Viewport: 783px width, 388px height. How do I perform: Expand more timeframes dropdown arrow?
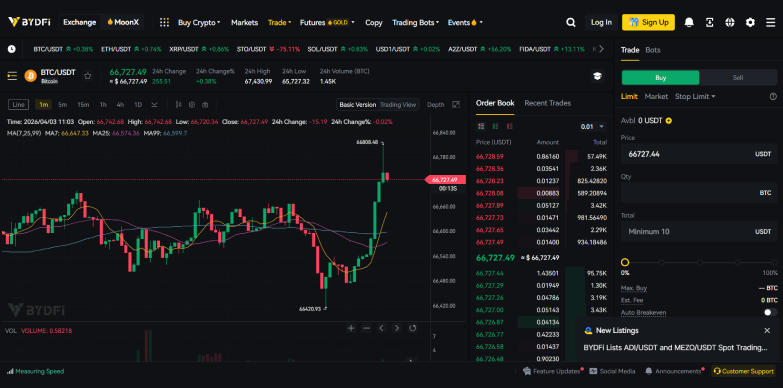tap(154, 104)
